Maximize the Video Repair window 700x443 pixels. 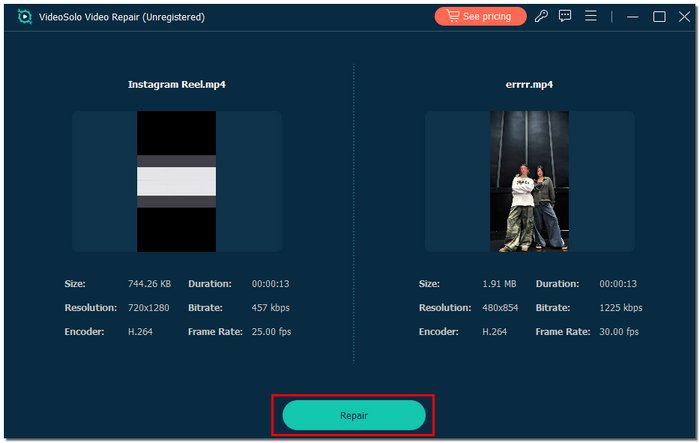click(x=659, y=17)
